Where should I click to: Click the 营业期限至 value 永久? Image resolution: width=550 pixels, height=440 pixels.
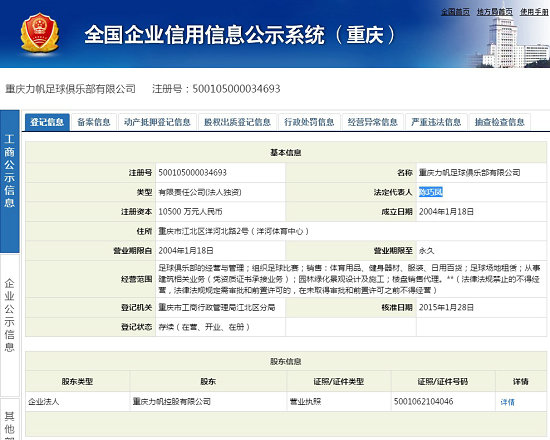427,251
